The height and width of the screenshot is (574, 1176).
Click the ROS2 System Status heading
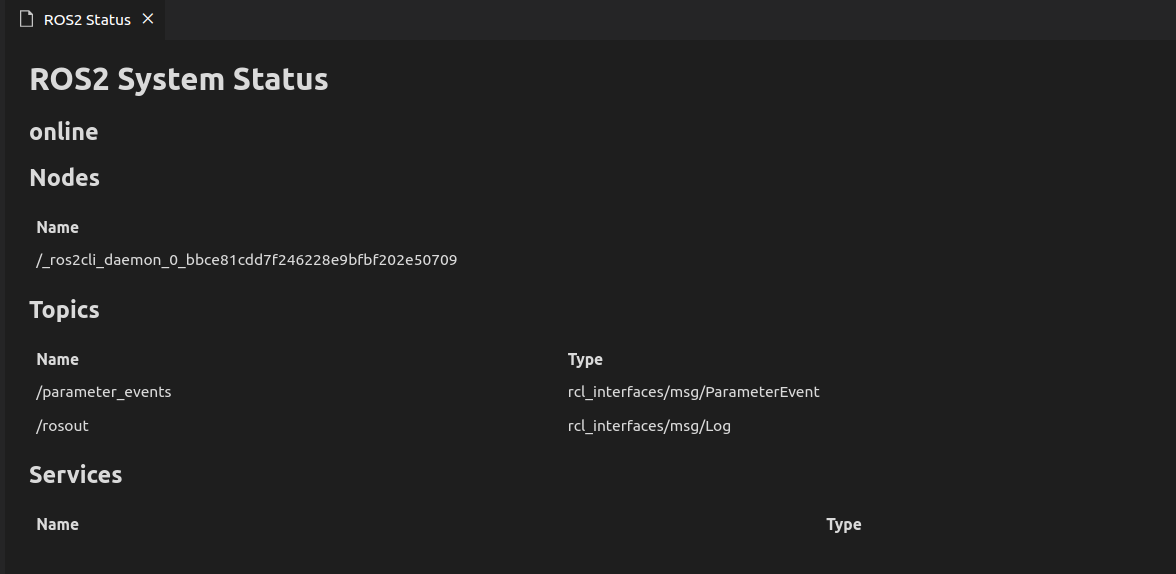click(178, 80)
